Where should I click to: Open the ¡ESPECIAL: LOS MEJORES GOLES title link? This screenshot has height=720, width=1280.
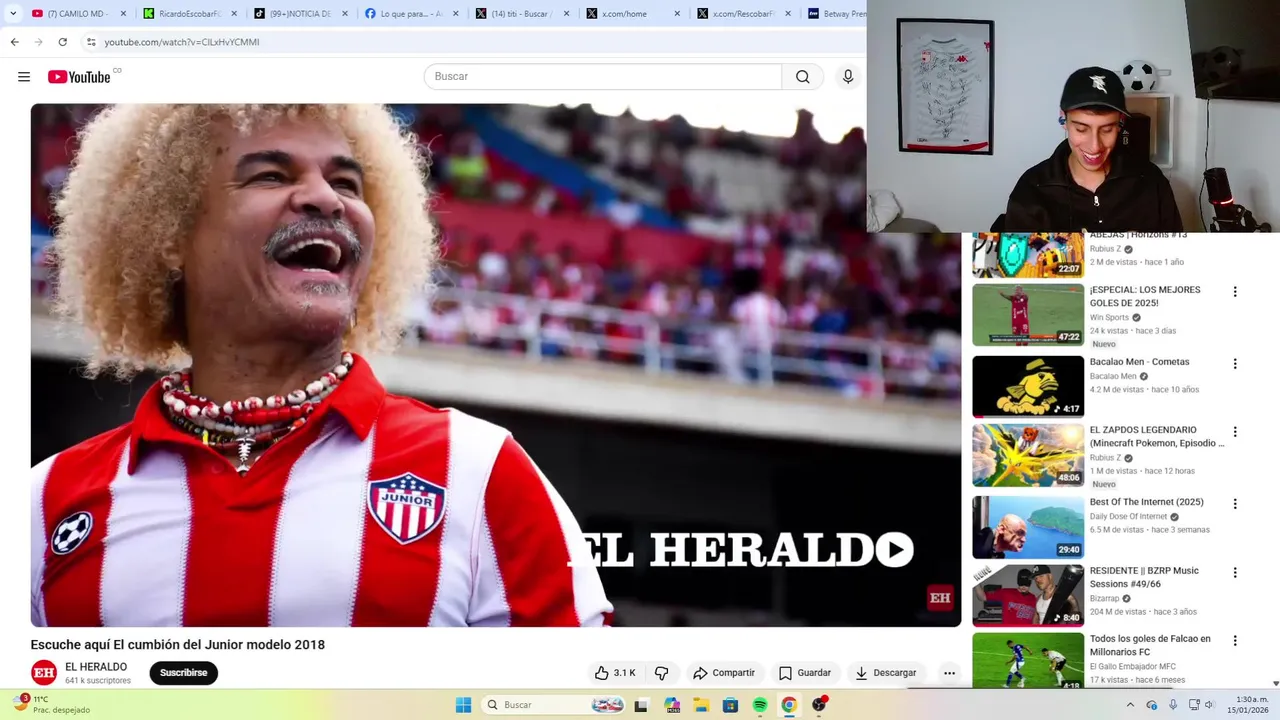[1145, 296]
